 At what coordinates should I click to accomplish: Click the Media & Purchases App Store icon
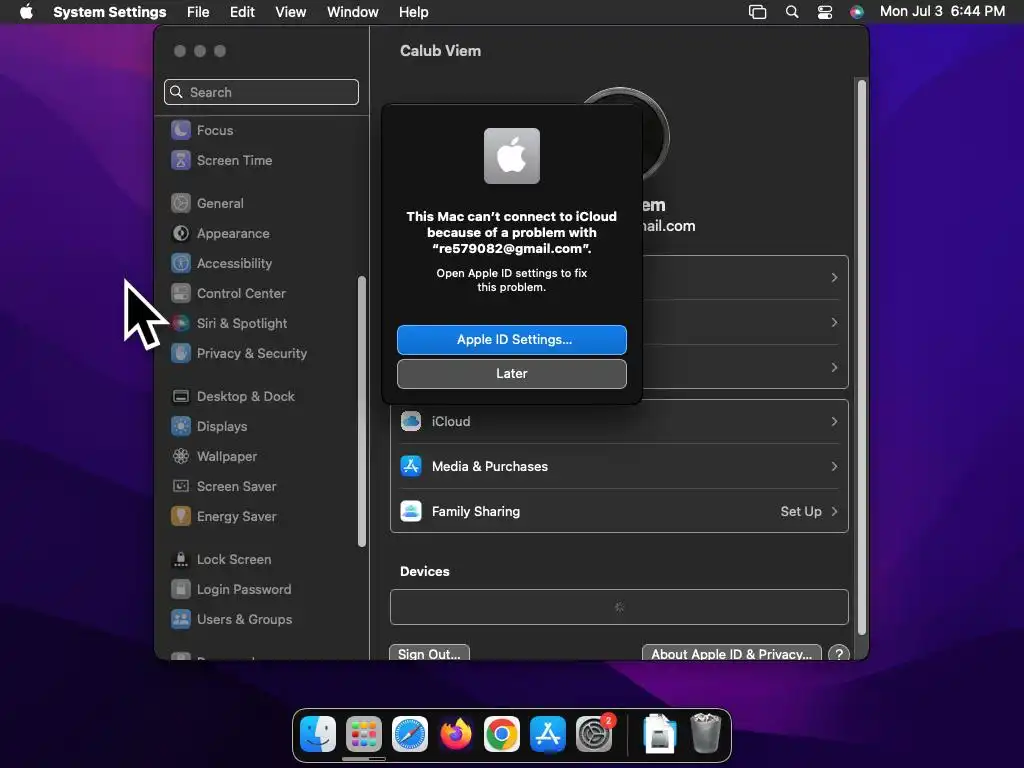(x=411, y=466)
